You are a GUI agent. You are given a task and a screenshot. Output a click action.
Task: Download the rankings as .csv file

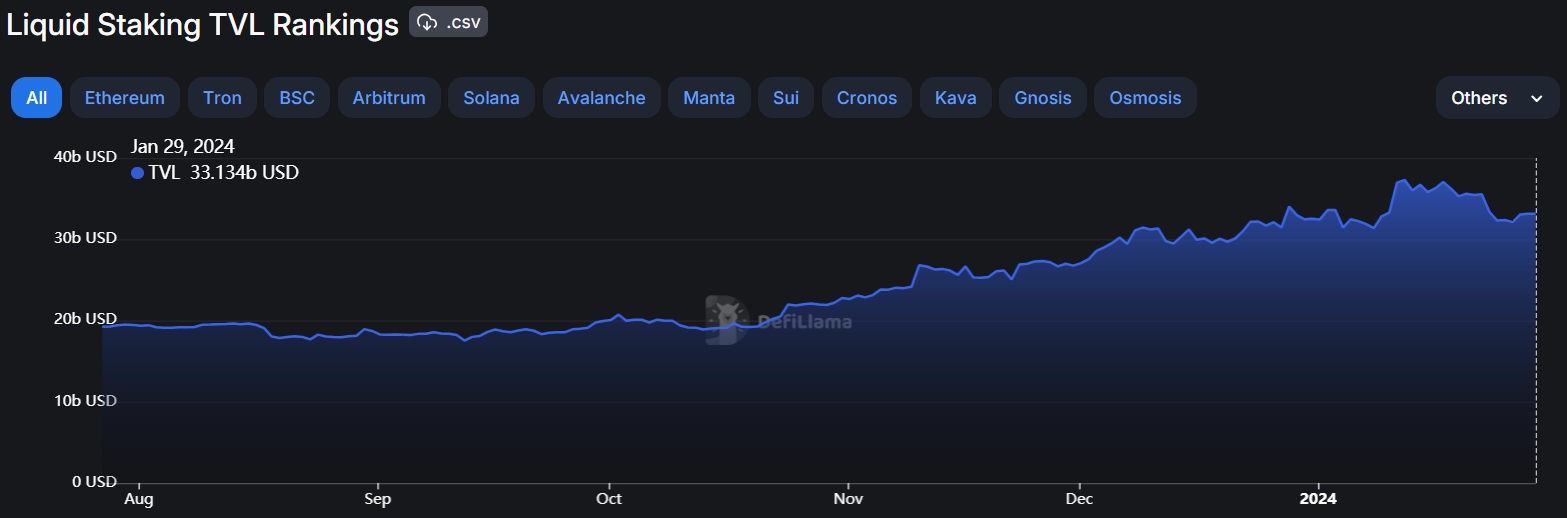tap(448, 22)
